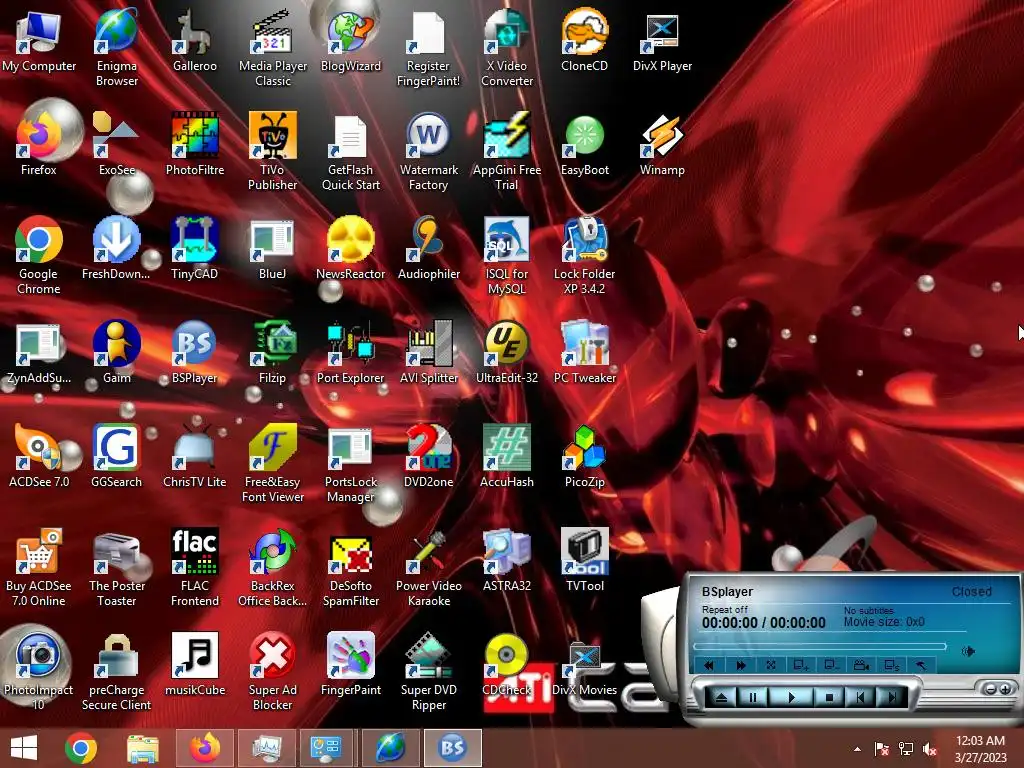Select Super Ad Blocker desktop icon
Image resolution: width=1024 pixels, height=768 pixels.
click(272, 671)
